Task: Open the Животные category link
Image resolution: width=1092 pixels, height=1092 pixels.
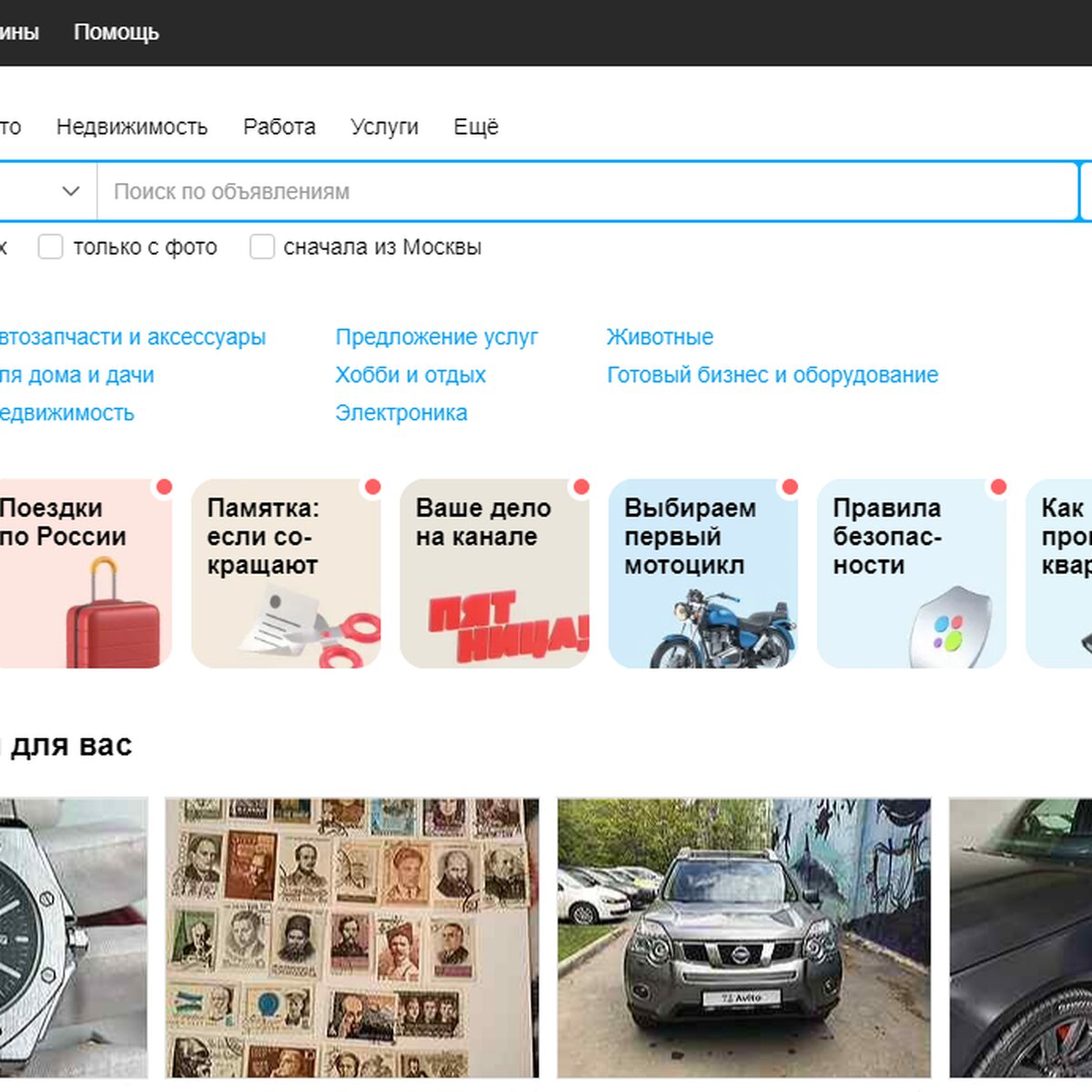Action: click(660, 337)
